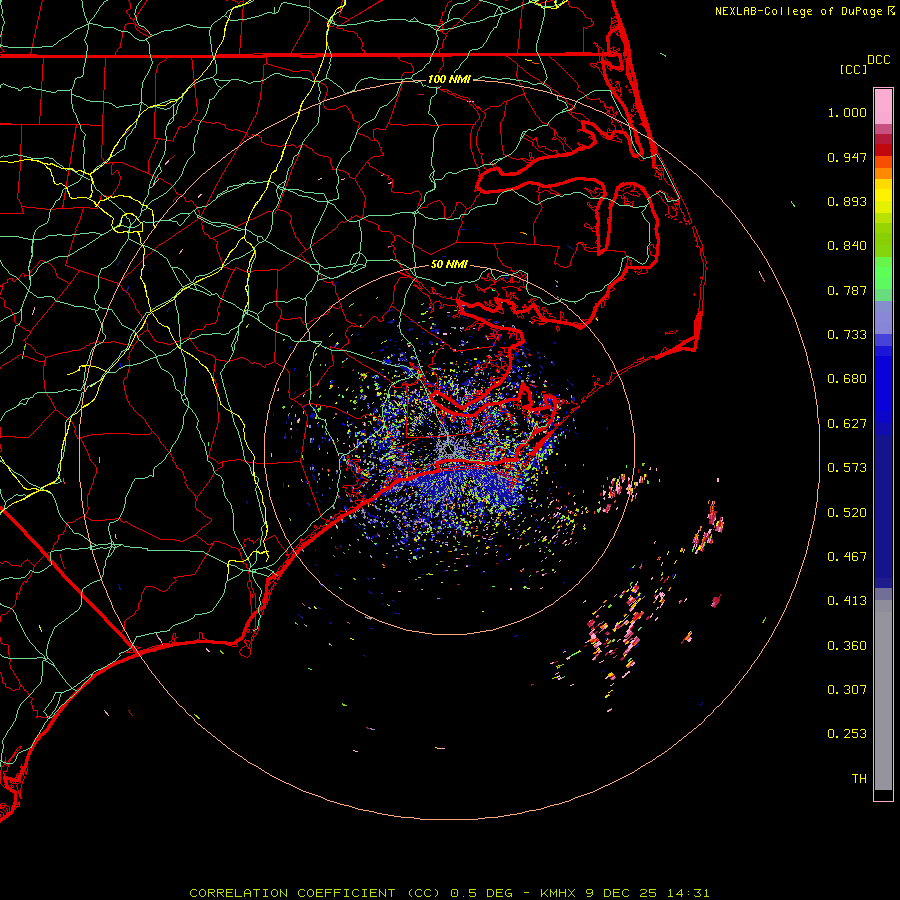Select the 0.253 legend value
This screenshot has height=900, width=900.
point(847,734)
